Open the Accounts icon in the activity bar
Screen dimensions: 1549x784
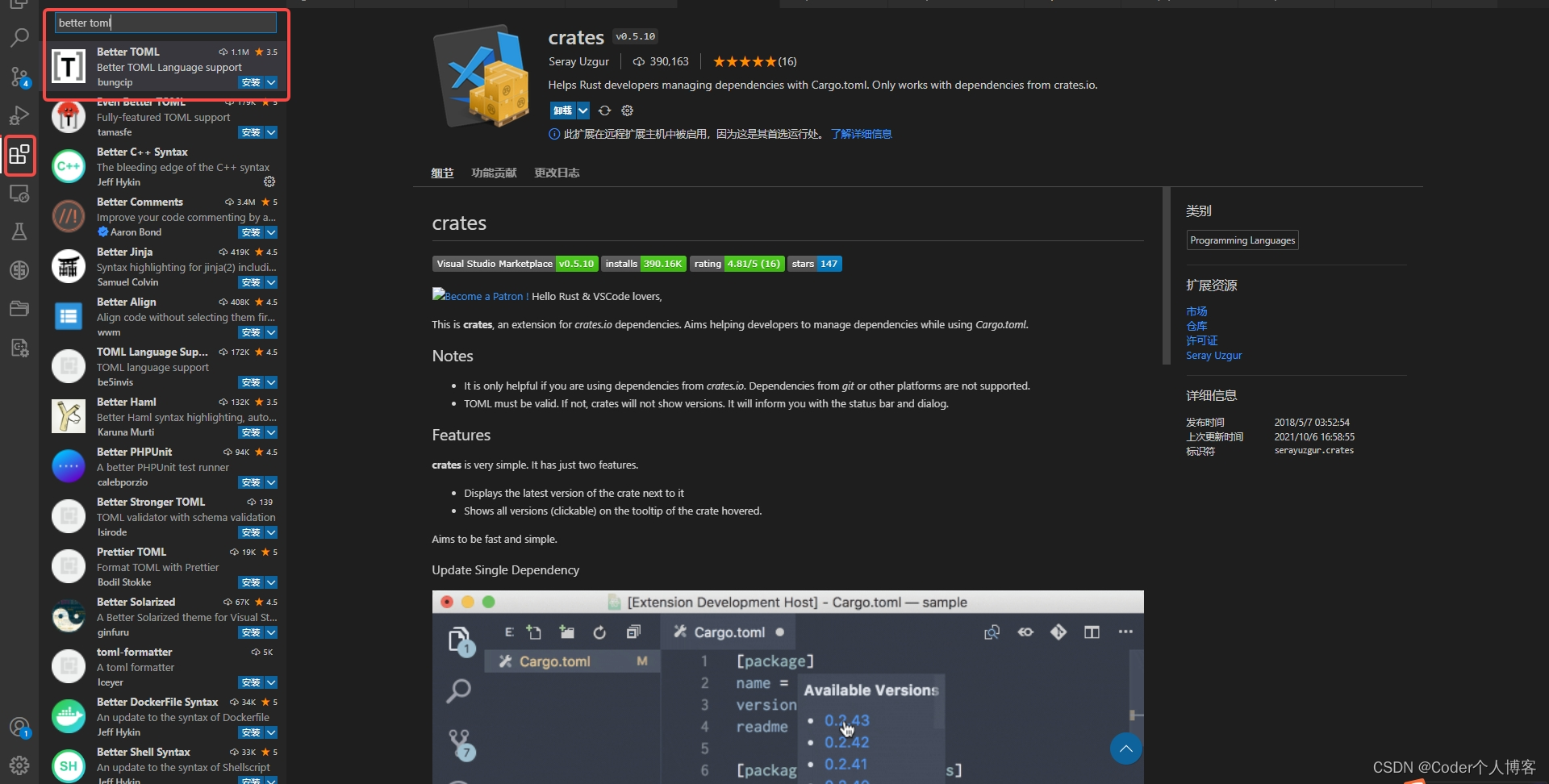point(19,726)
